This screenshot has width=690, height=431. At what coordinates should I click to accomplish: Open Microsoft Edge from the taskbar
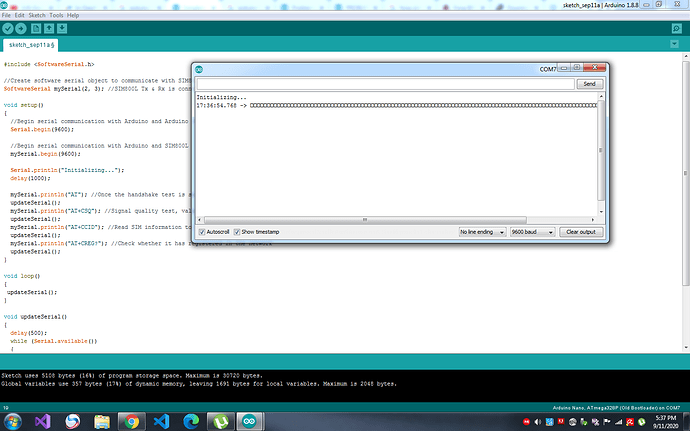coord(191,421)
